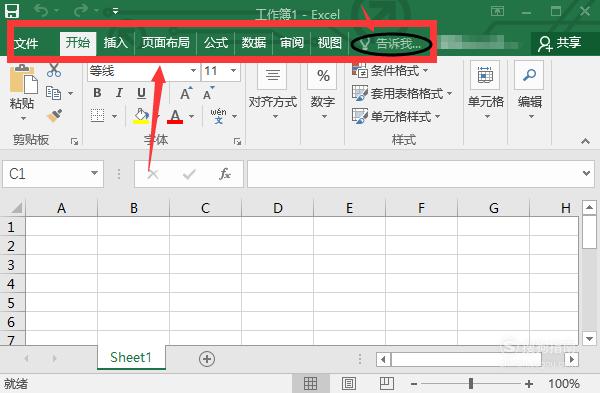Open the 文件 menu tab

tap(26, 43)
